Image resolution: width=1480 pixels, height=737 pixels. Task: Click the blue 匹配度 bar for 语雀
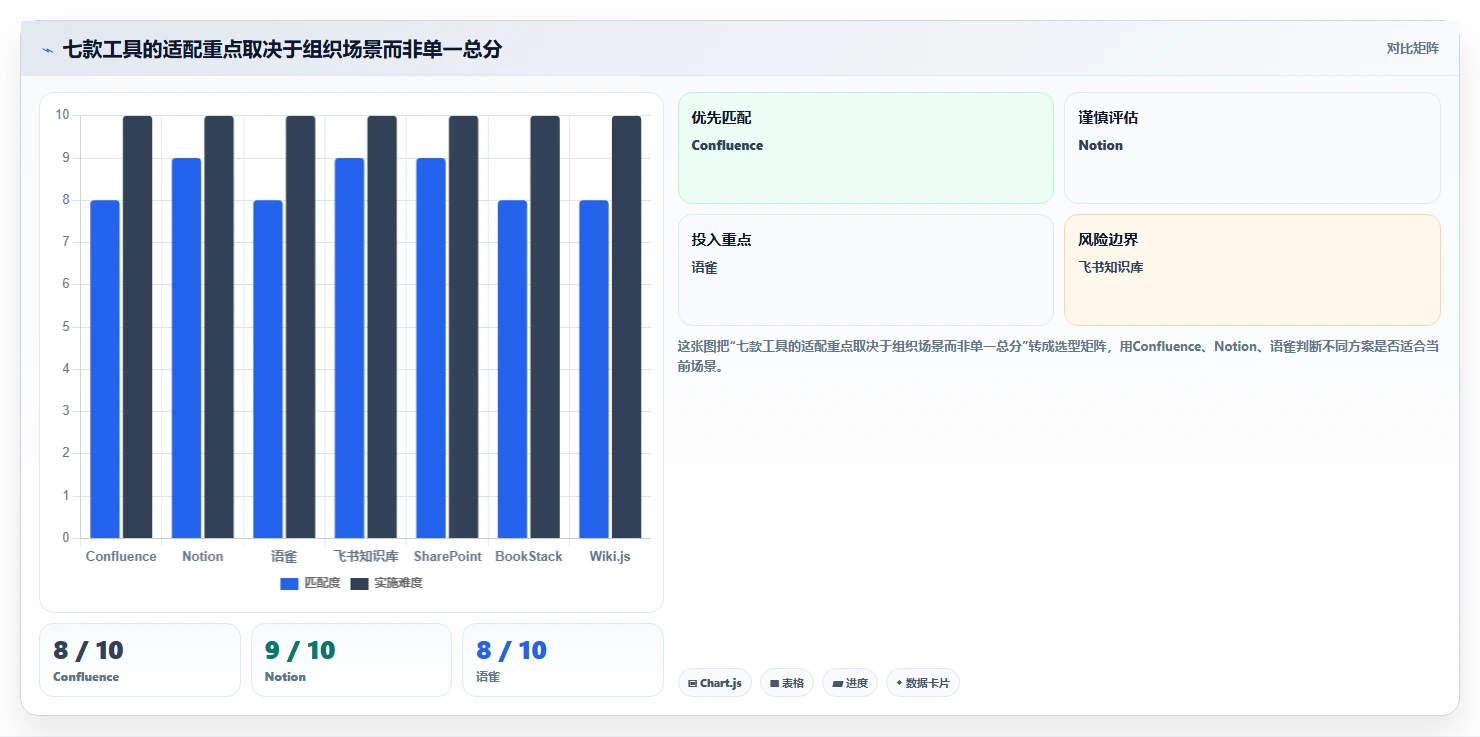click(268, 369)
